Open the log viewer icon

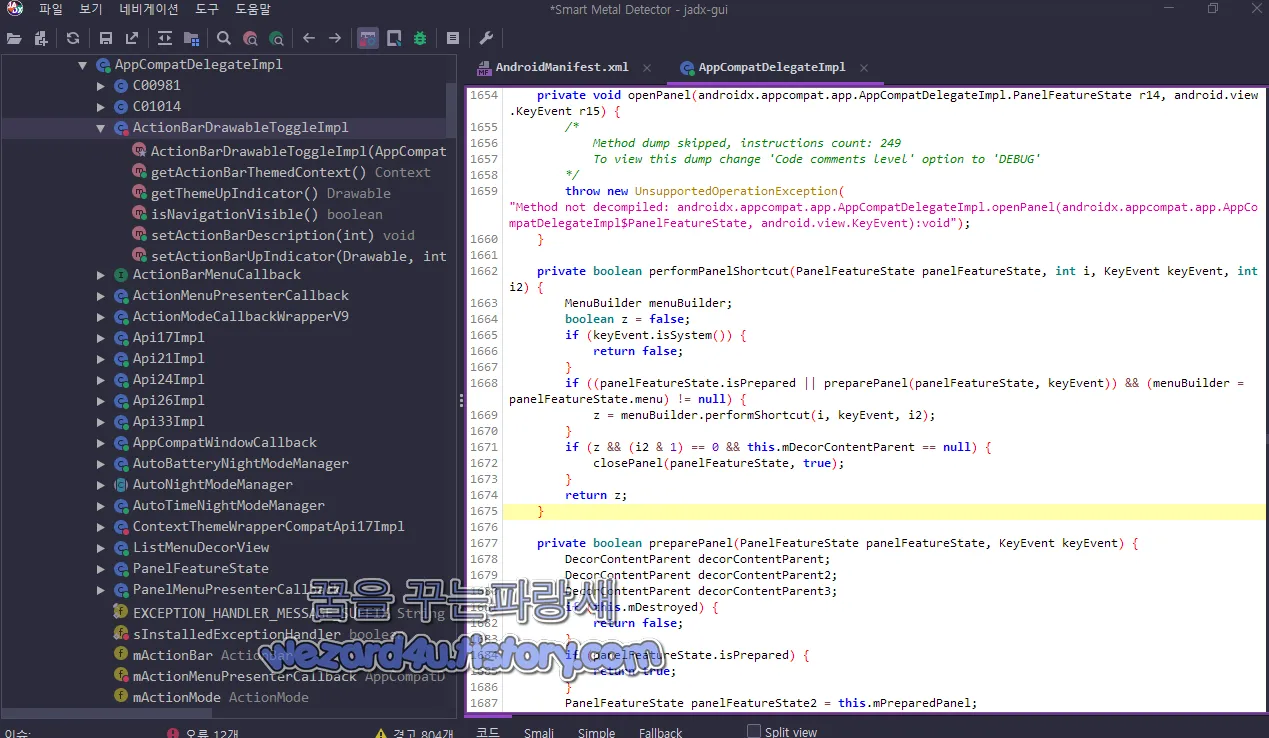(x=453, y=38)
